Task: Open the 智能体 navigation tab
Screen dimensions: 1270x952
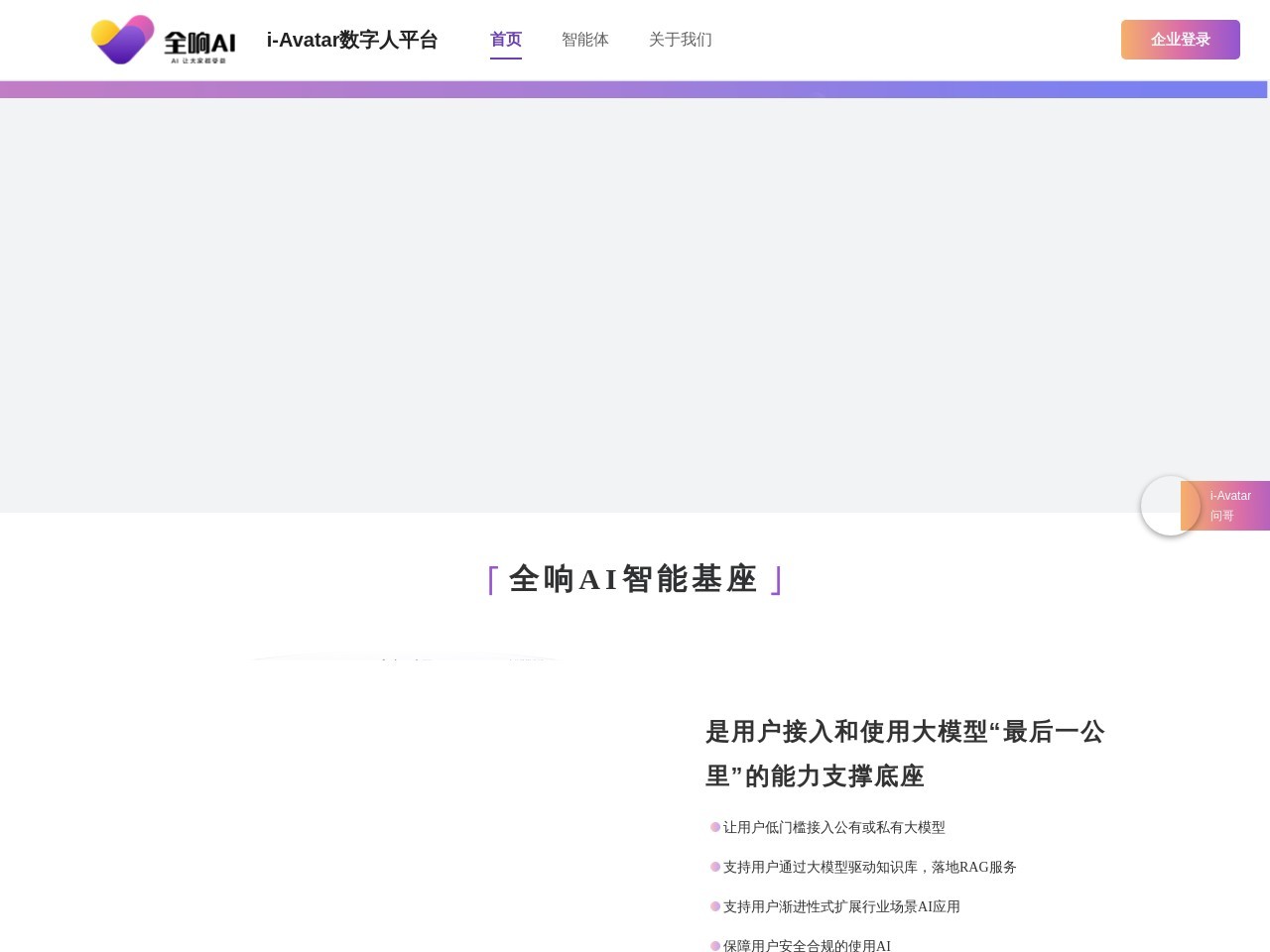Action: [584, 40]
